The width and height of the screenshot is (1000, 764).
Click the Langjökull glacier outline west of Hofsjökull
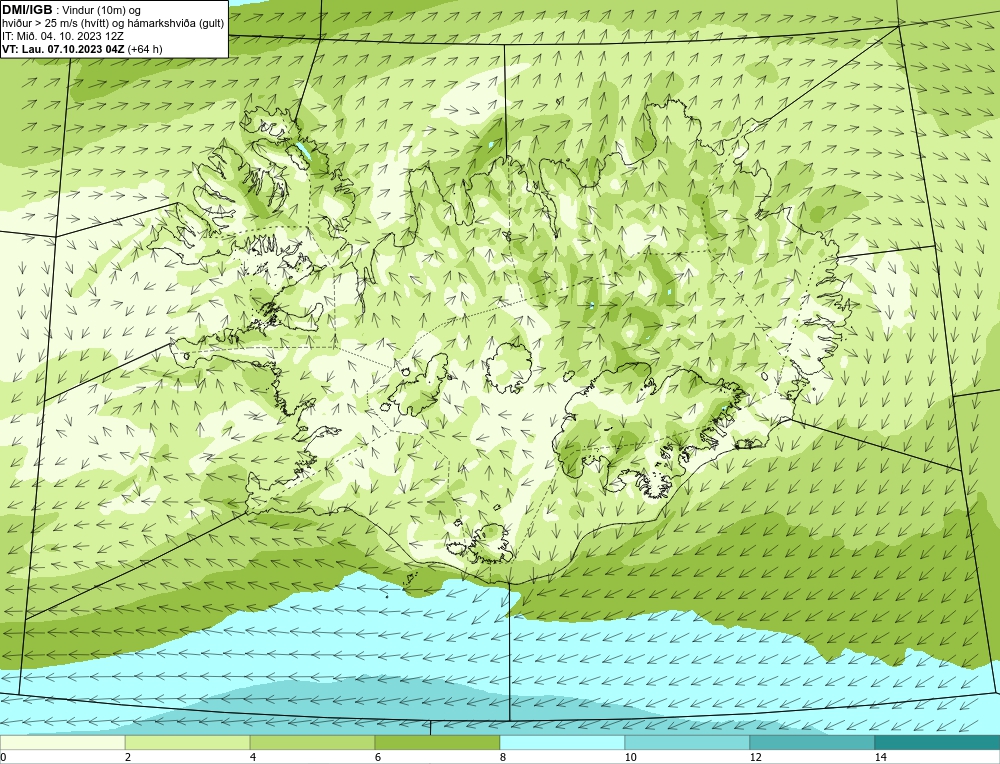click(418, 385)
